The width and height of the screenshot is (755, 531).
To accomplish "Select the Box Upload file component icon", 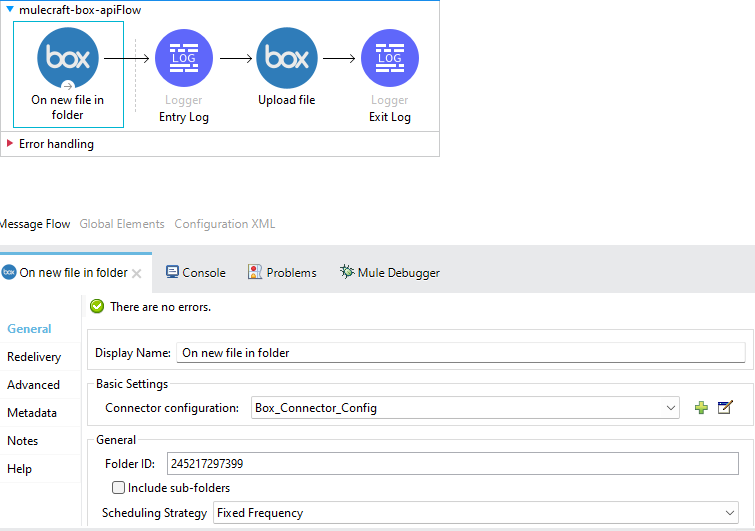I will tap(287, 58).
